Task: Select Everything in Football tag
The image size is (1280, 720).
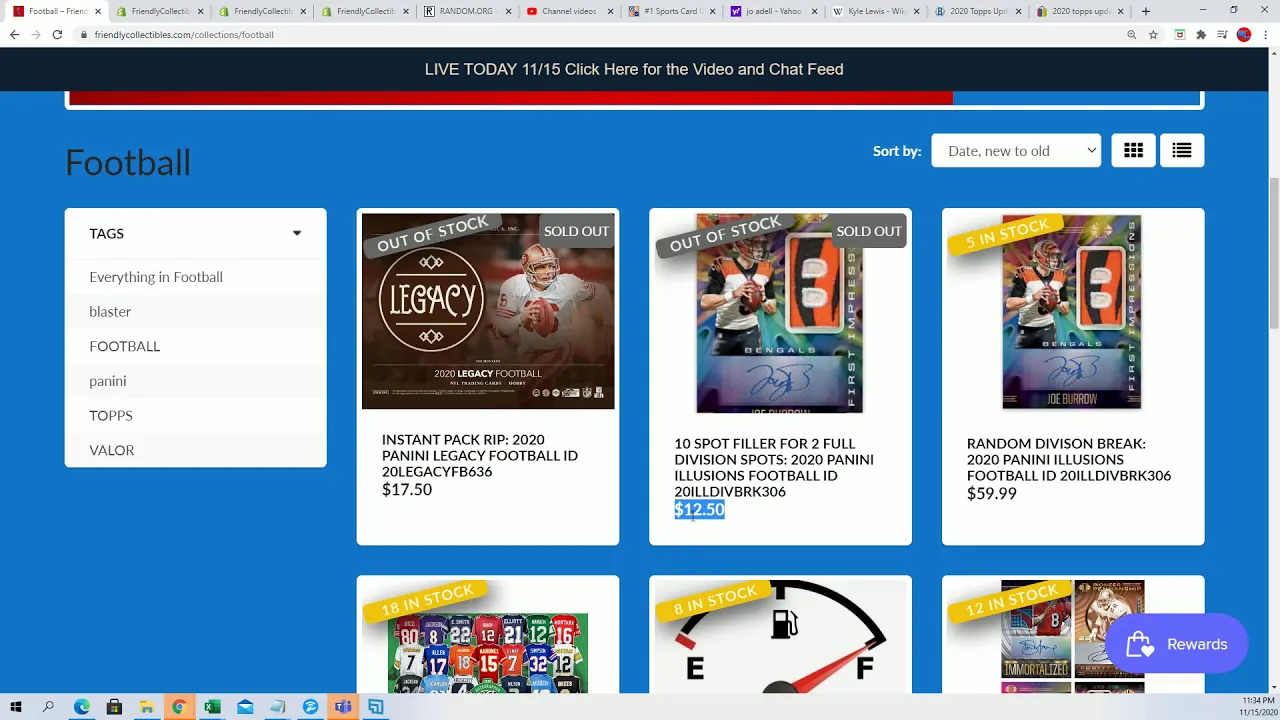Action: (156, 277)
